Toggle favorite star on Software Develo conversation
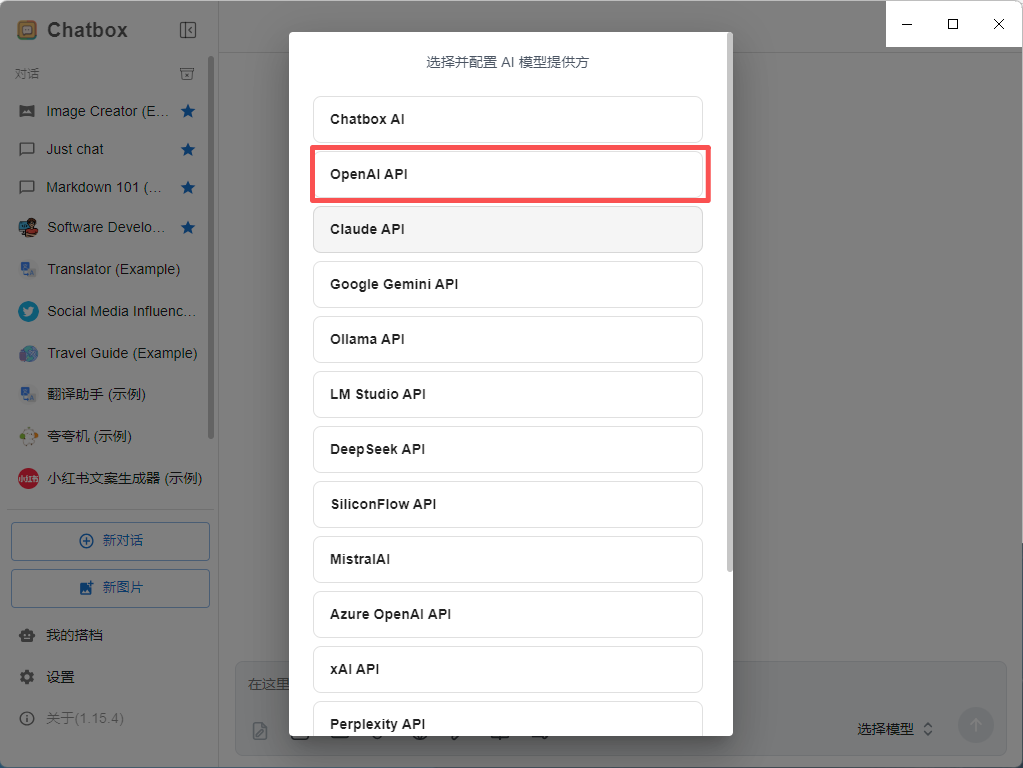Screen dimensions: 1023x768 click(x=188, y=227)
